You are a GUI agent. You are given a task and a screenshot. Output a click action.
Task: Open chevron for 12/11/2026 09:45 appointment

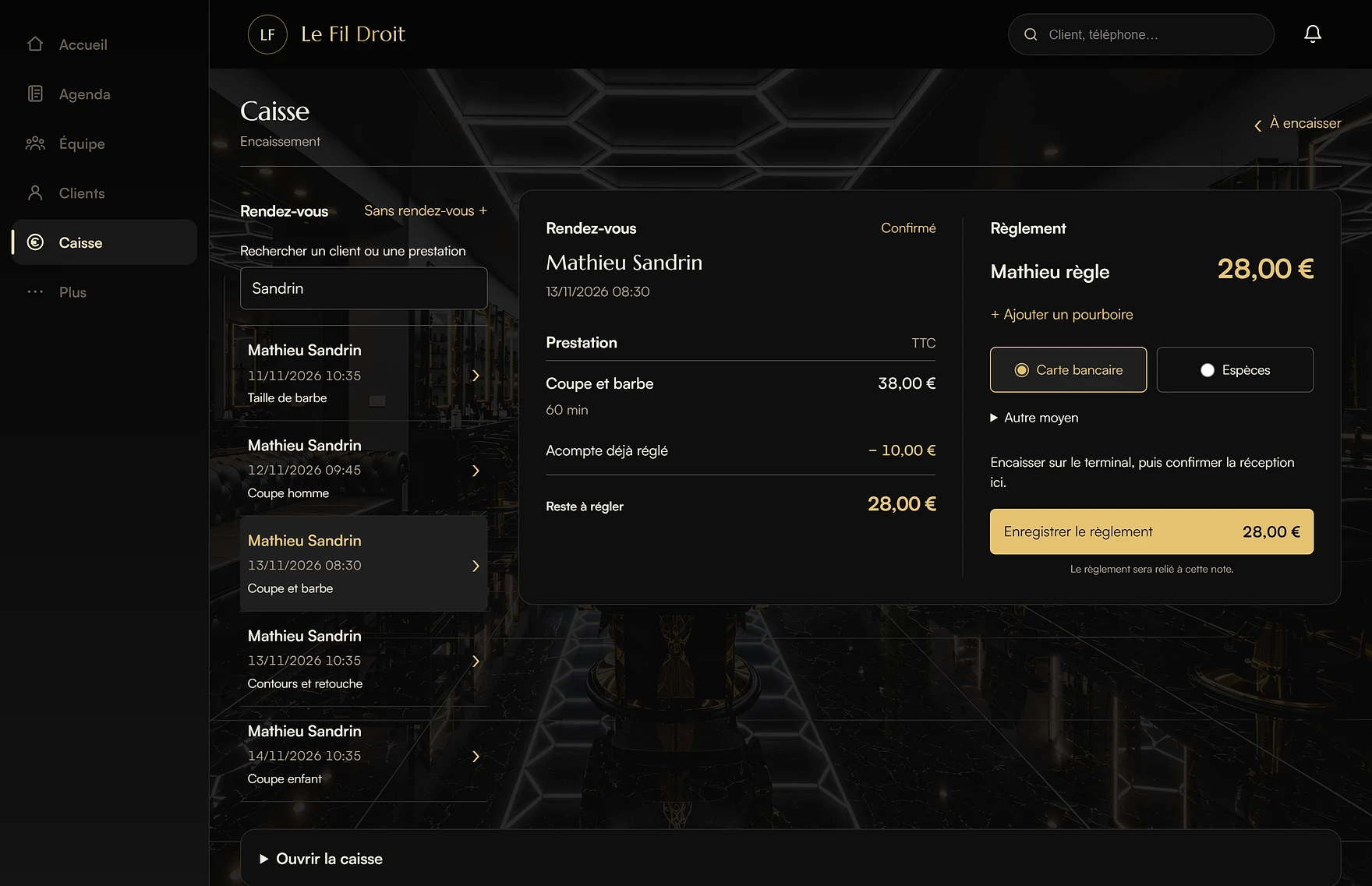tap(476, 471)
